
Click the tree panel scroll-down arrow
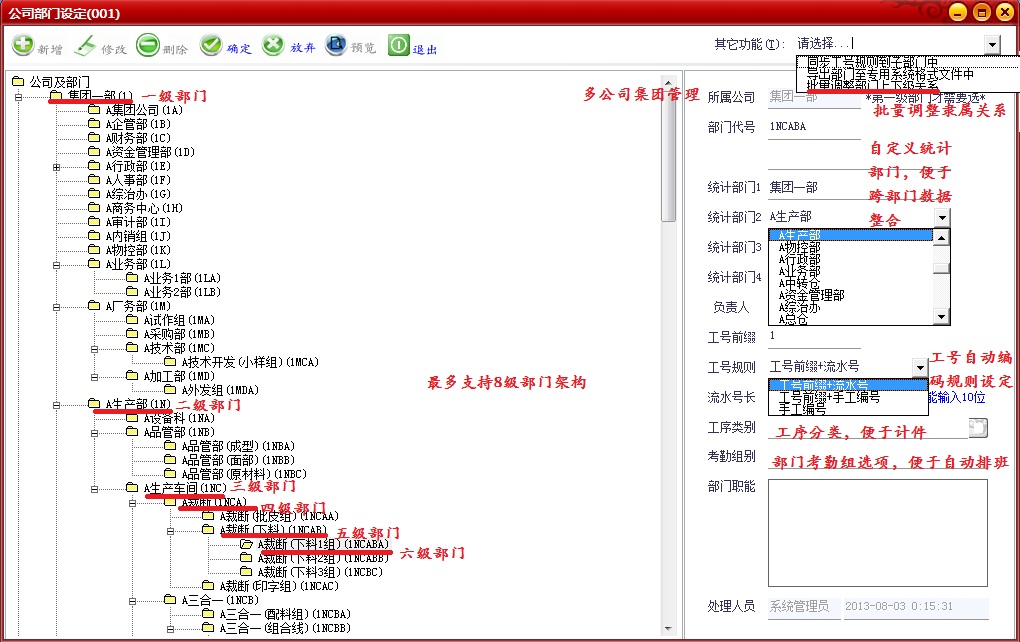pos(668,628)
